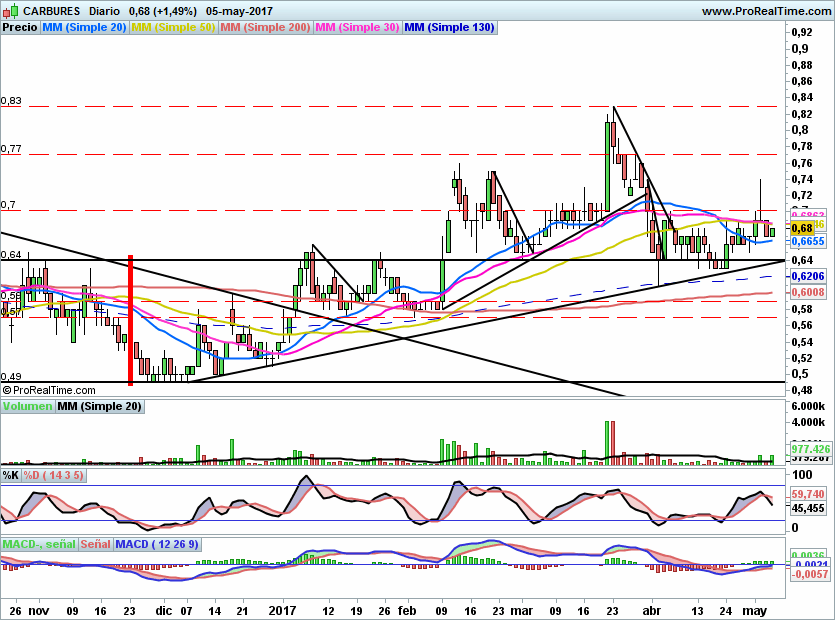Viewport: 835px width, 620px height.
Task: Click the www.ProRealTime.com link
Action: (766, 11)
